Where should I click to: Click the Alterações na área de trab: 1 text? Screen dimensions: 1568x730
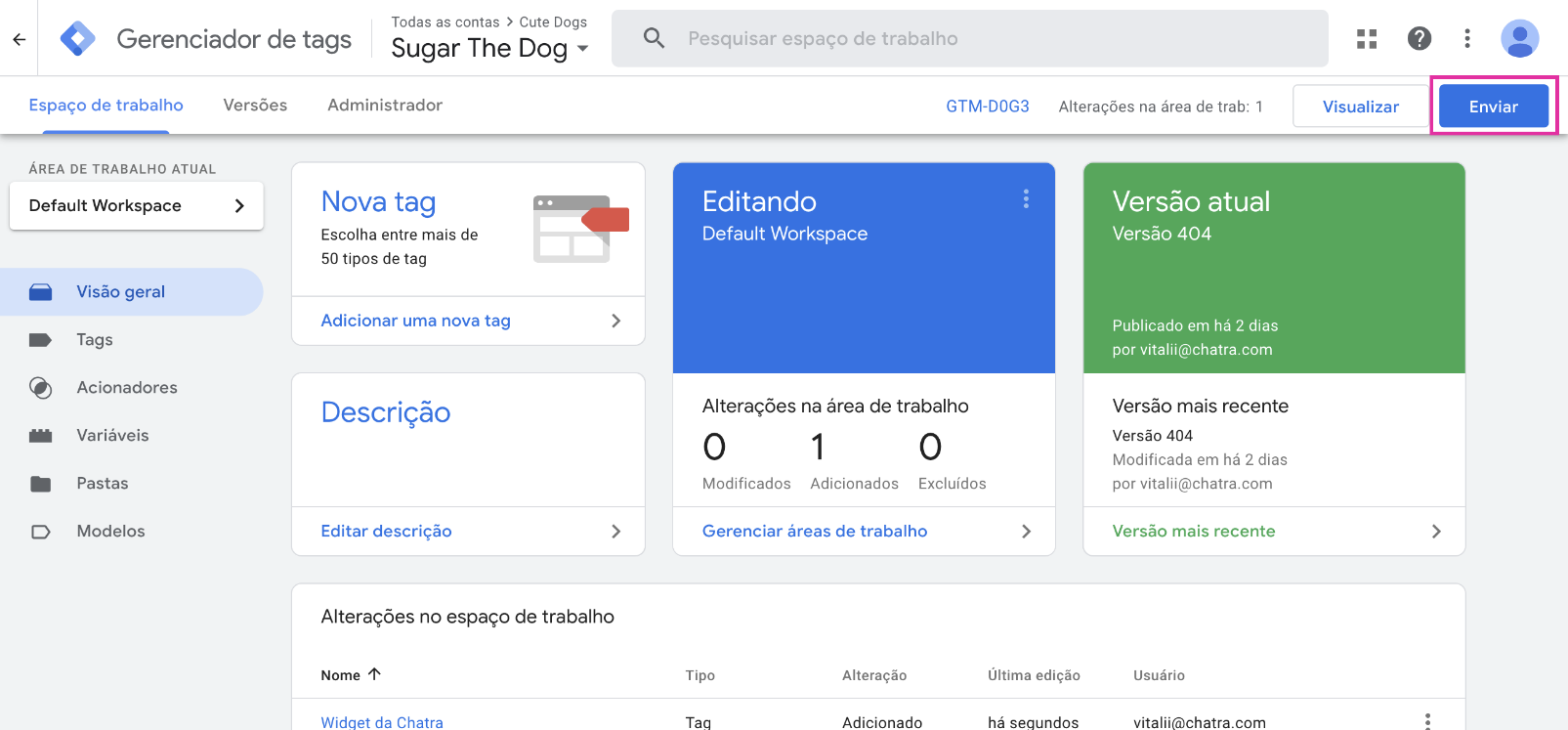point(1161,107)
